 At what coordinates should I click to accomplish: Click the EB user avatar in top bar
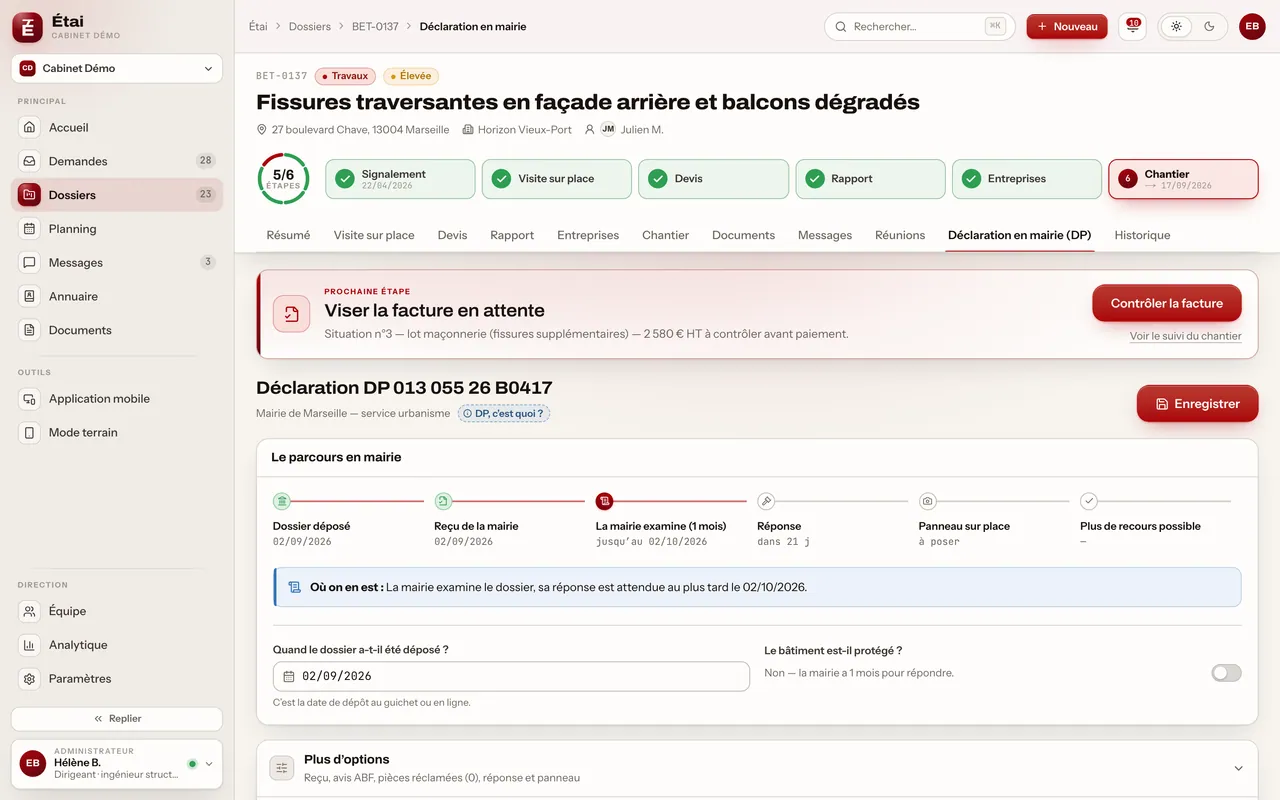[x=1252, y=27]
